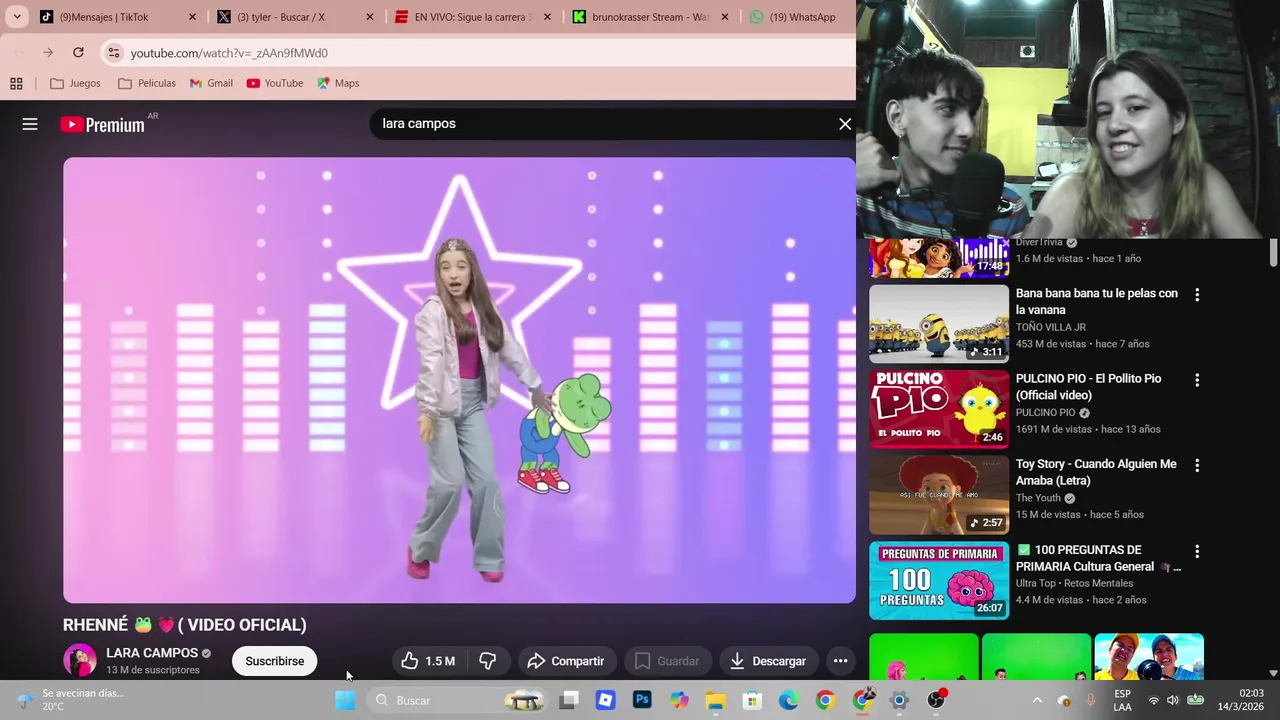The width and height of the screenshot is (1280, 720).
Task: Click 'The Youth' channel name
Action: [x=1038, y=498]
